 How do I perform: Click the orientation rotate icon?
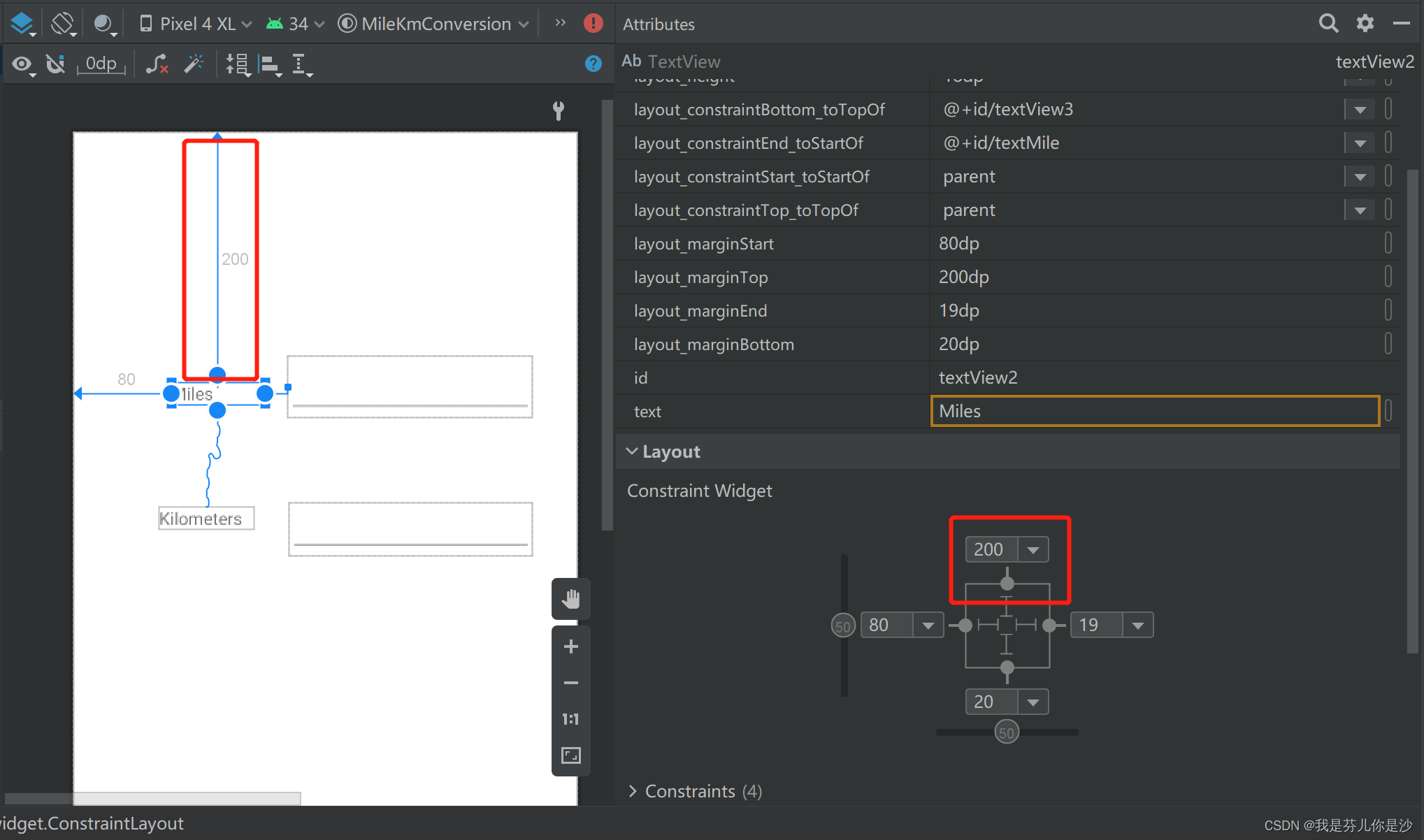[63, 24]
